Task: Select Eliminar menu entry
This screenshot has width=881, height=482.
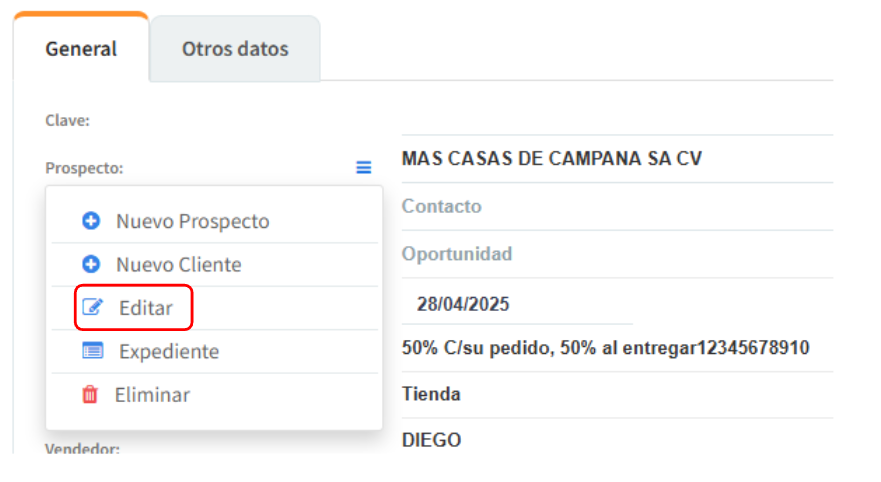Action: pos(152,395)
